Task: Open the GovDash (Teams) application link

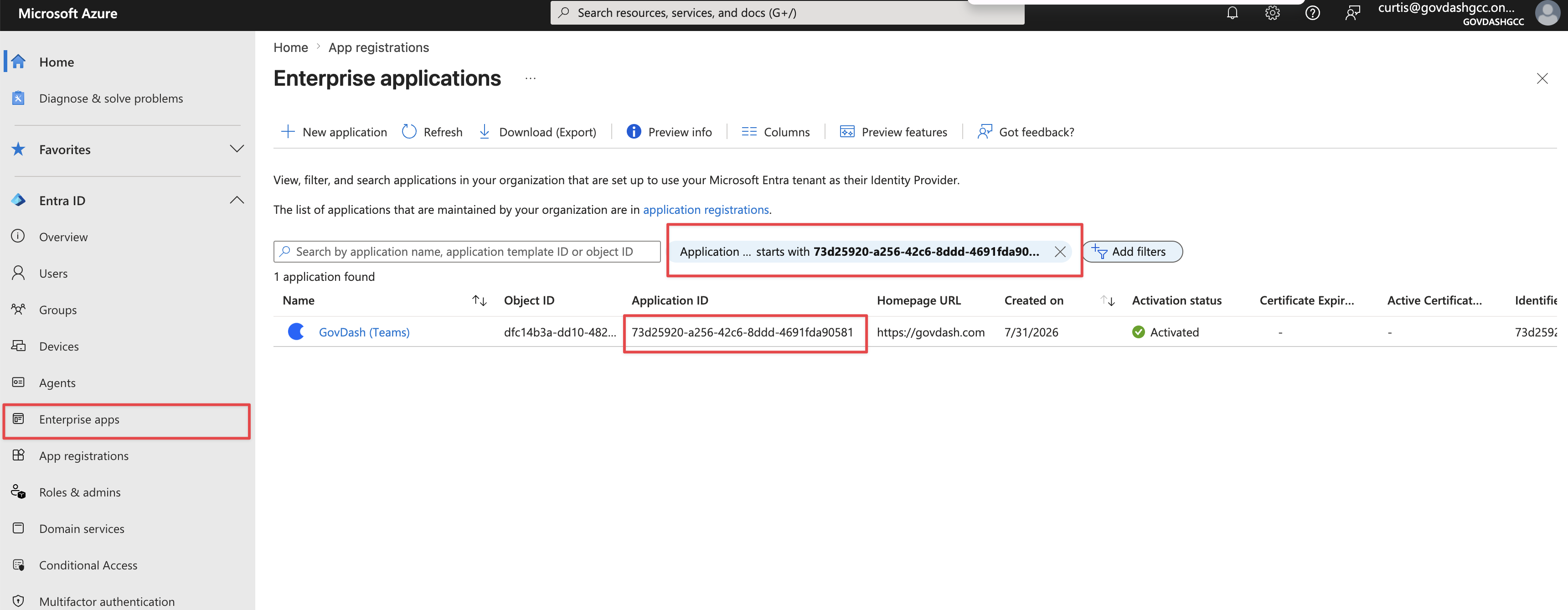Action: [364, 332]
